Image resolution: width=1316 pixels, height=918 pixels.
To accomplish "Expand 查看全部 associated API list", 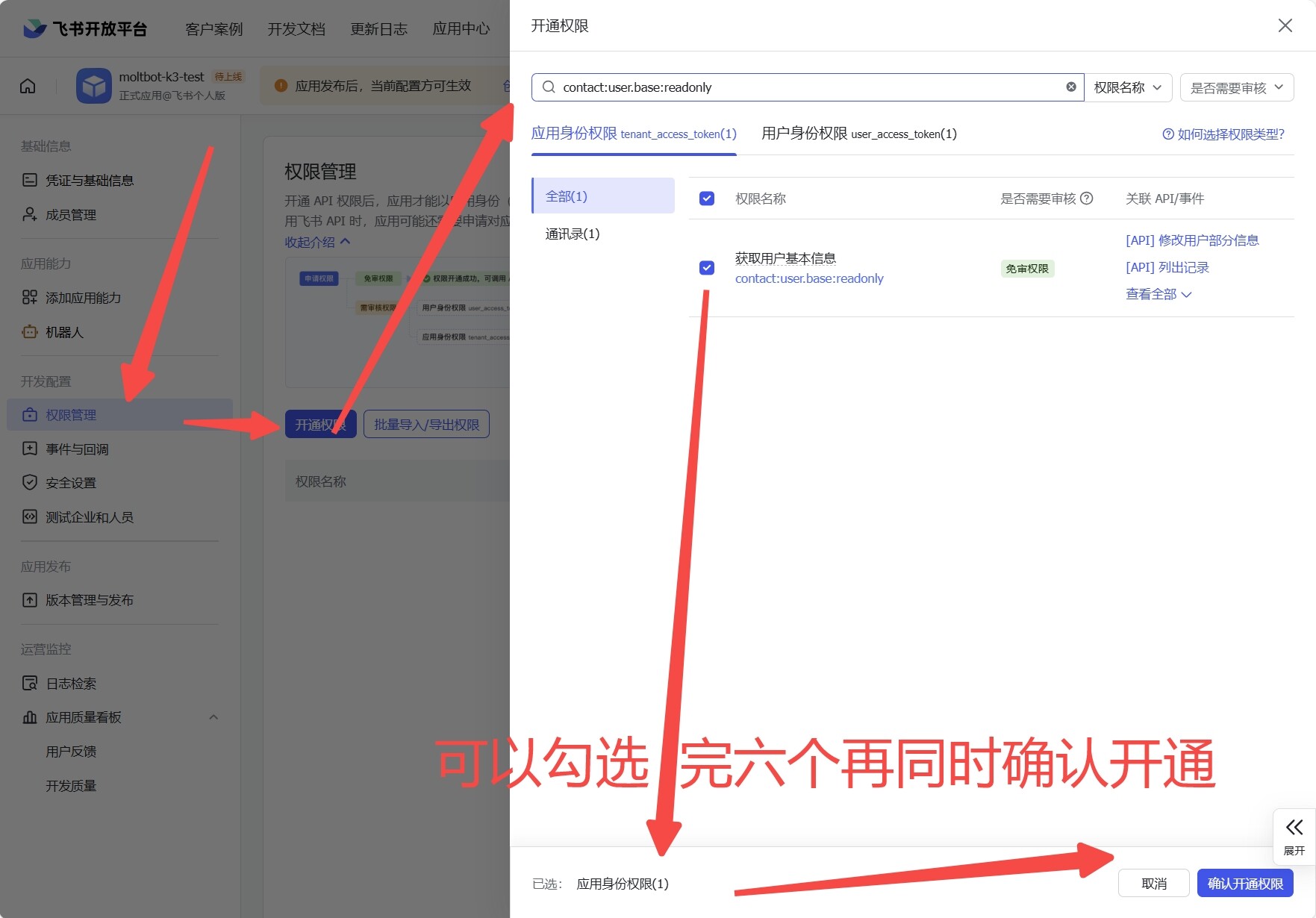I will (1158, 294).
